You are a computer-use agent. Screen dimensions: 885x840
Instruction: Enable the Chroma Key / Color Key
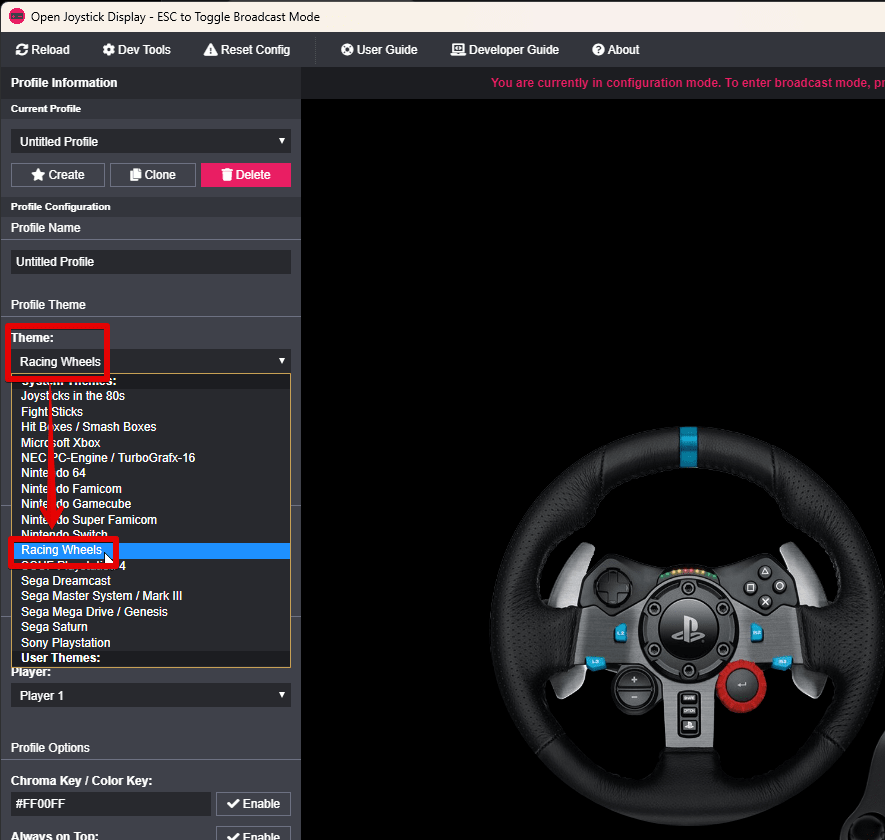pyautogui.click(x=253, y=804)
